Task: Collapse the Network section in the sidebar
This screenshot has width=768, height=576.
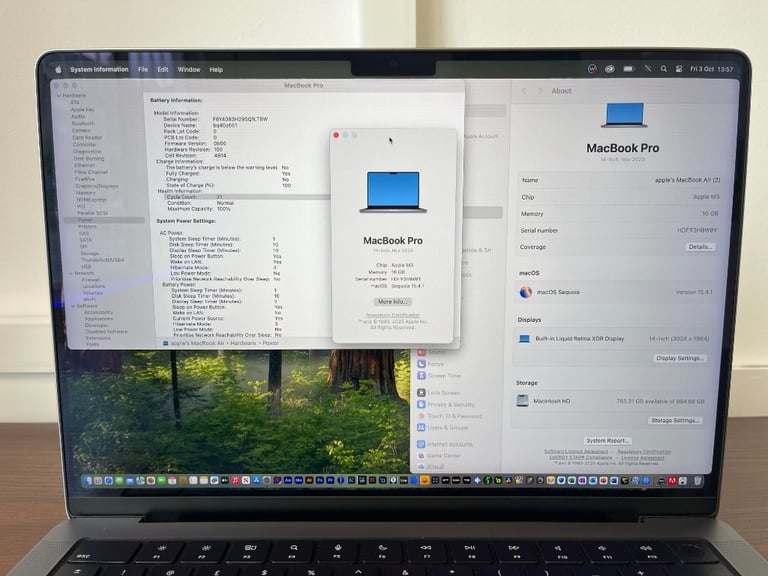Action: coord(71,273)
